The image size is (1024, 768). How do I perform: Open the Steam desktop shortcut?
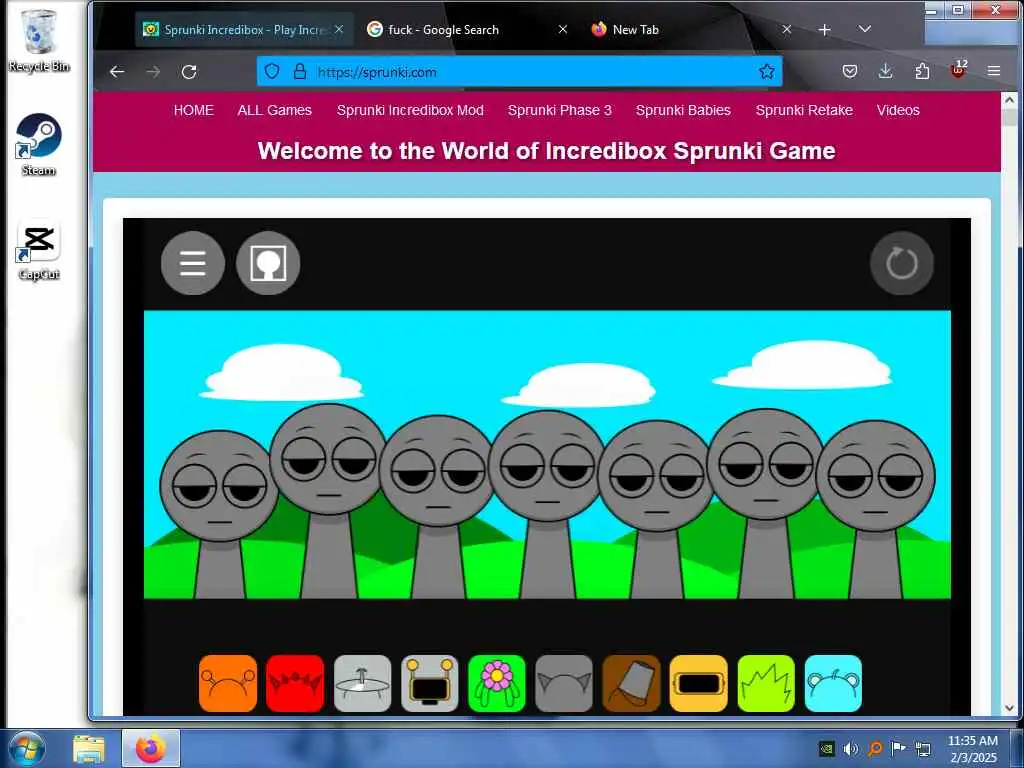[x=39, y=144]
